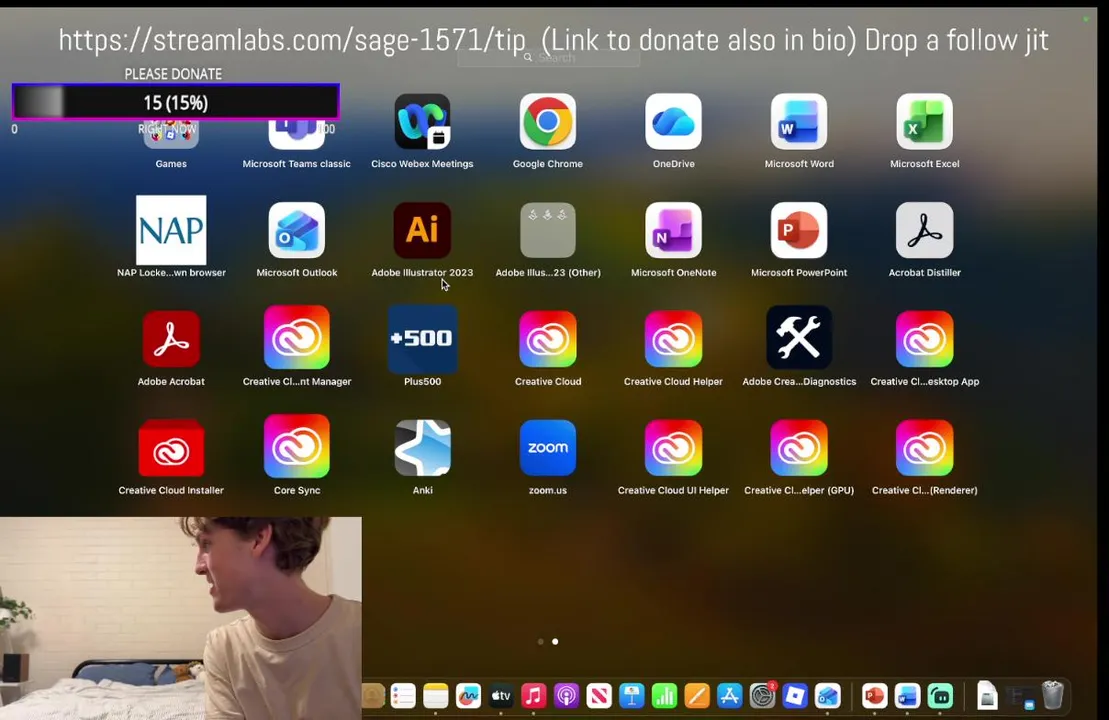
Task: Launch Anki flashcards app
Action: tap(422, 448)
